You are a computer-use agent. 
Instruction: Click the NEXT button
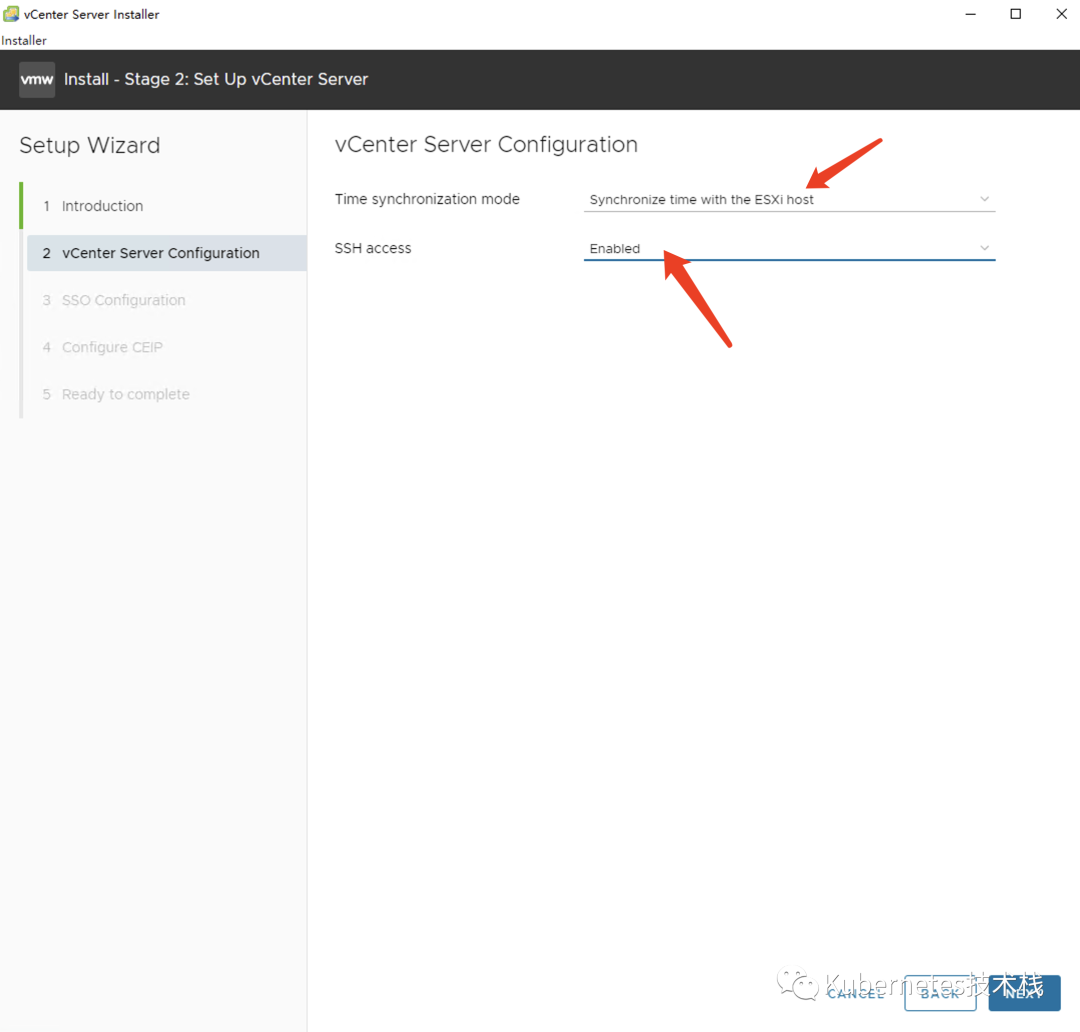tap(1024, 993)
